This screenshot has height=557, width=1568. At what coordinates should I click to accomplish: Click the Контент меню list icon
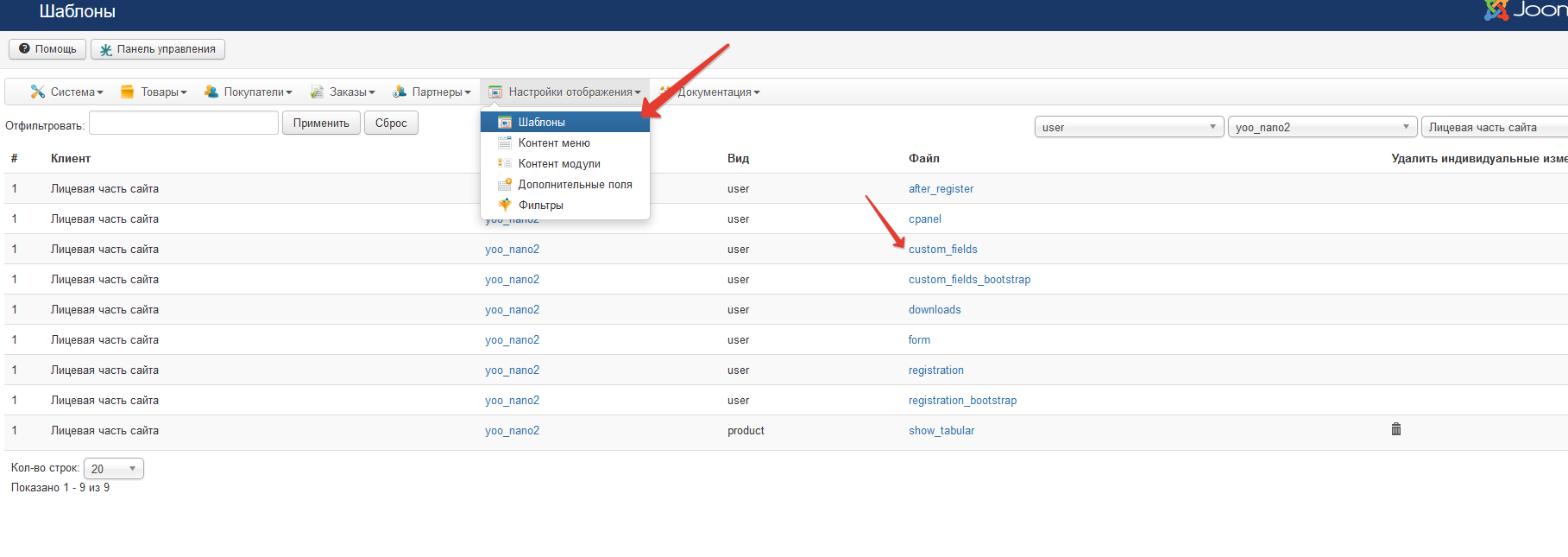point(505,142)
